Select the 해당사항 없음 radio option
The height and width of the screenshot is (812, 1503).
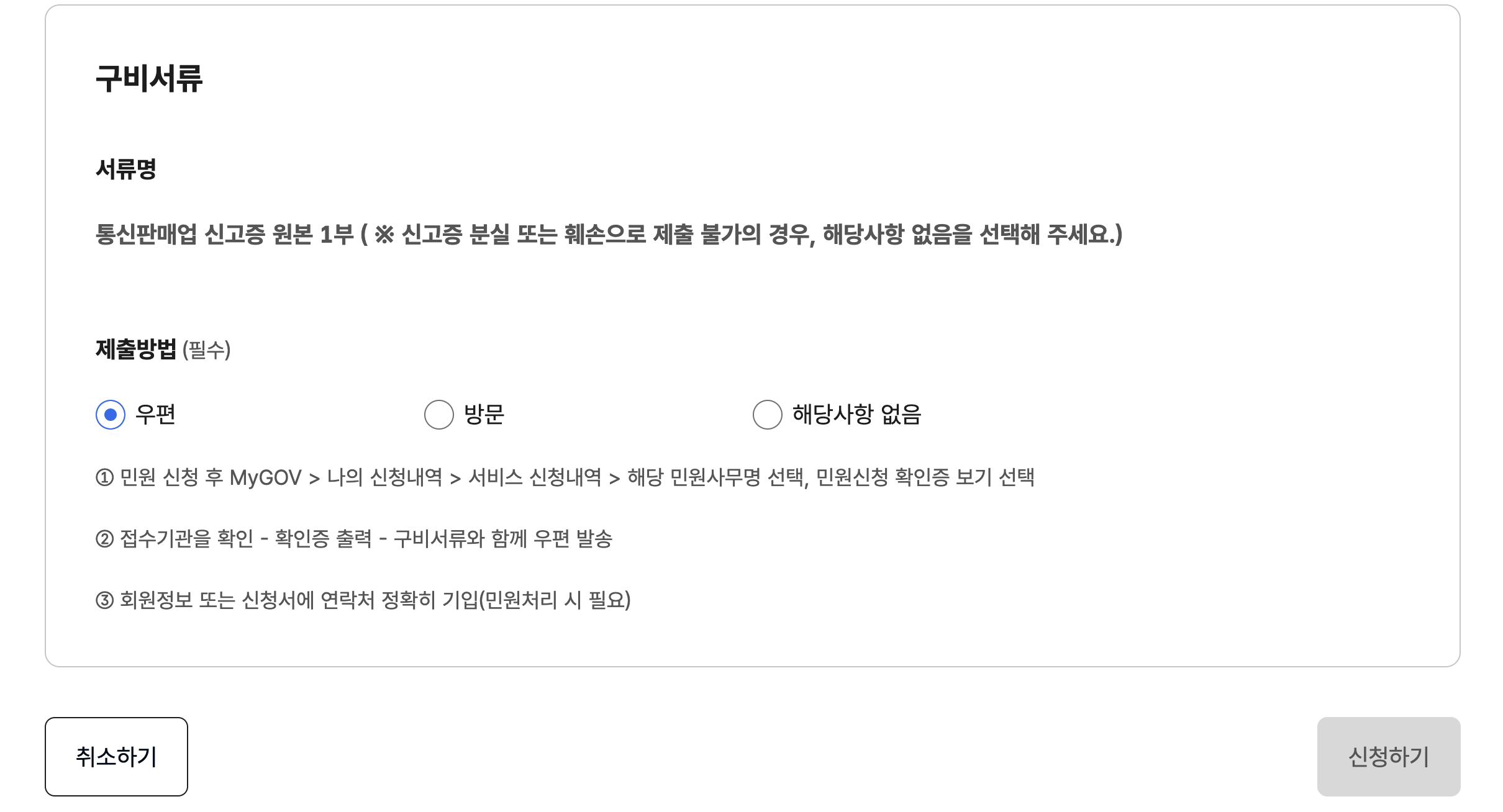point(766,415)
